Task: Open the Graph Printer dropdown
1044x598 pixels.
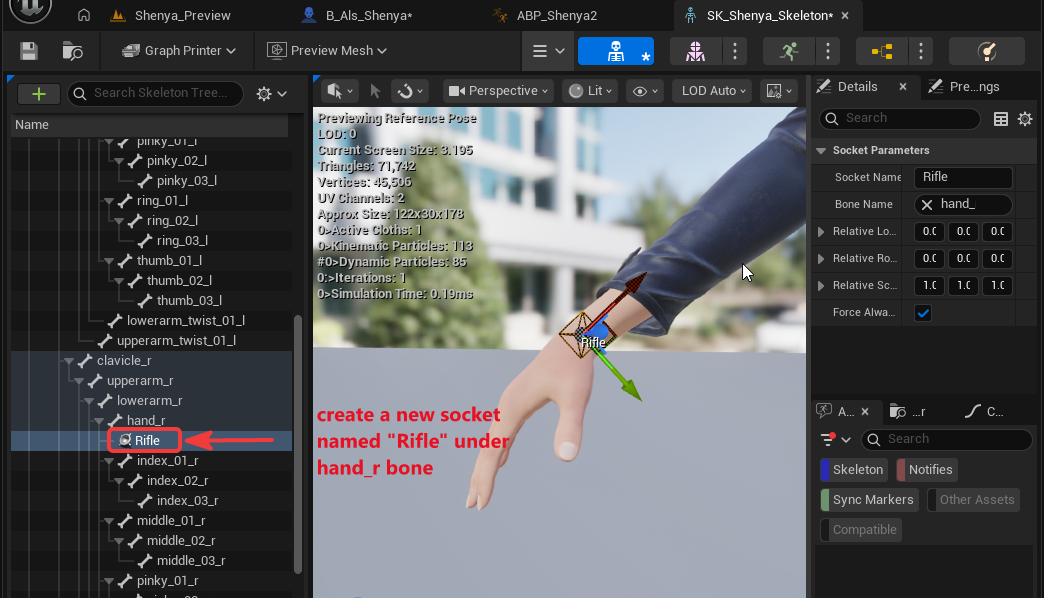Action: point(178,51)
